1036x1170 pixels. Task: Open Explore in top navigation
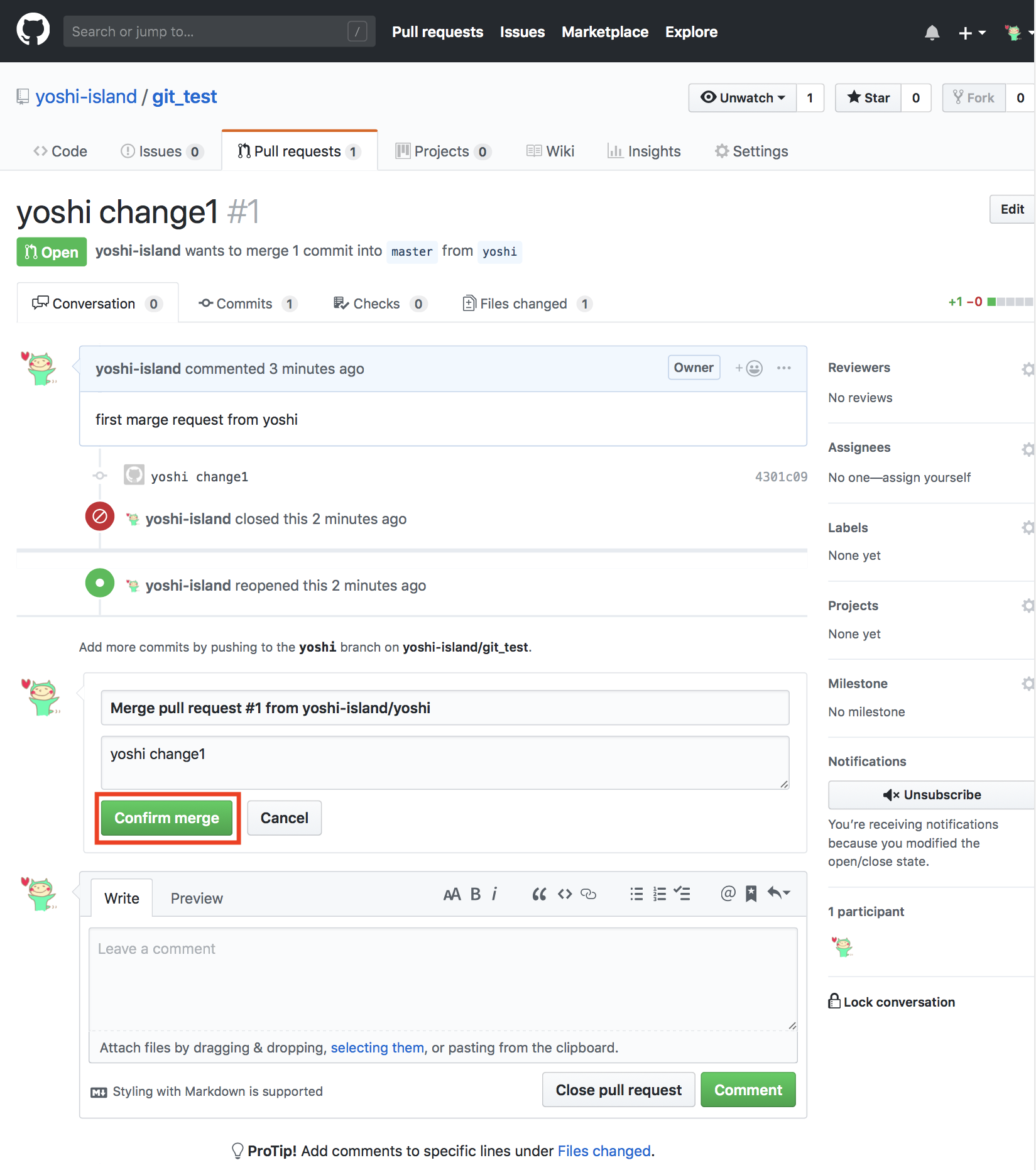pyautogui.click(x=691, y=32)
